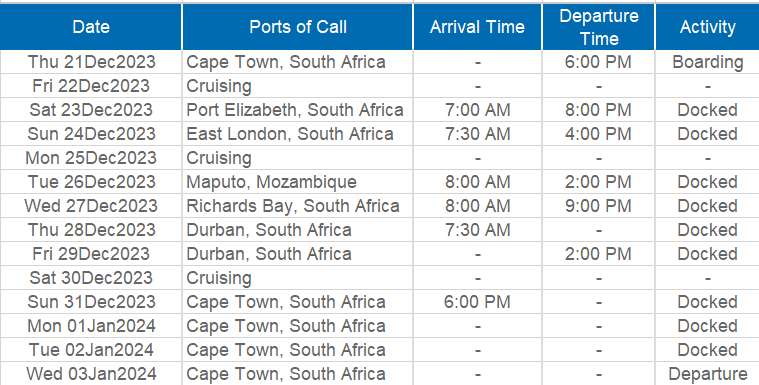Click the Departure activity cell
Image resolution: width=759 pixels, height=385 pixels.
click(707, 374)
